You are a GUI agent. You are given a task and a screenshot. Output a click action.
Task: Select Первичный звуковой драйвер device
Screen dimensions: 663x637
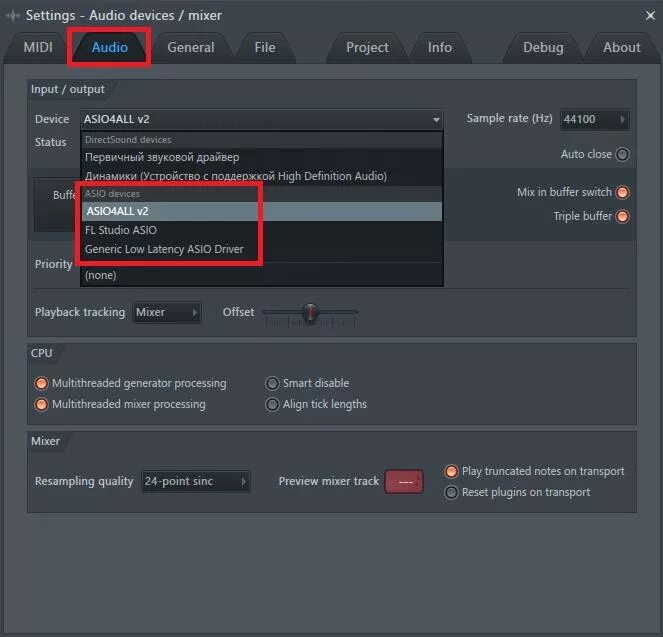tap(261, 157)
